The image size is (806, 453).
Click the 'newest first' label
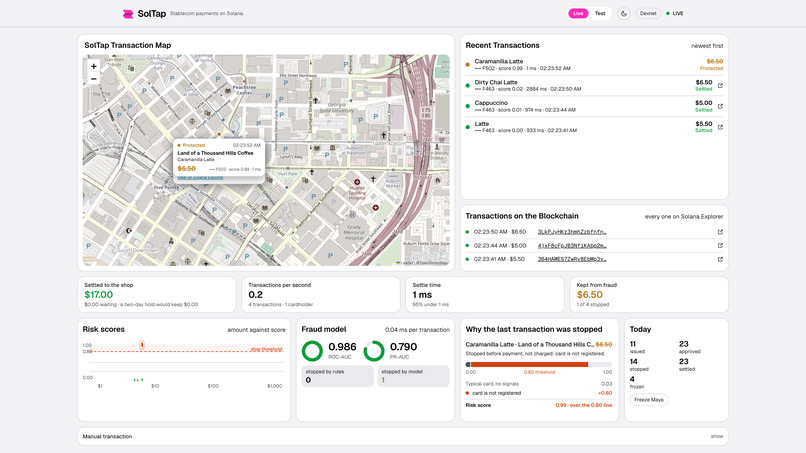(707, 46)
